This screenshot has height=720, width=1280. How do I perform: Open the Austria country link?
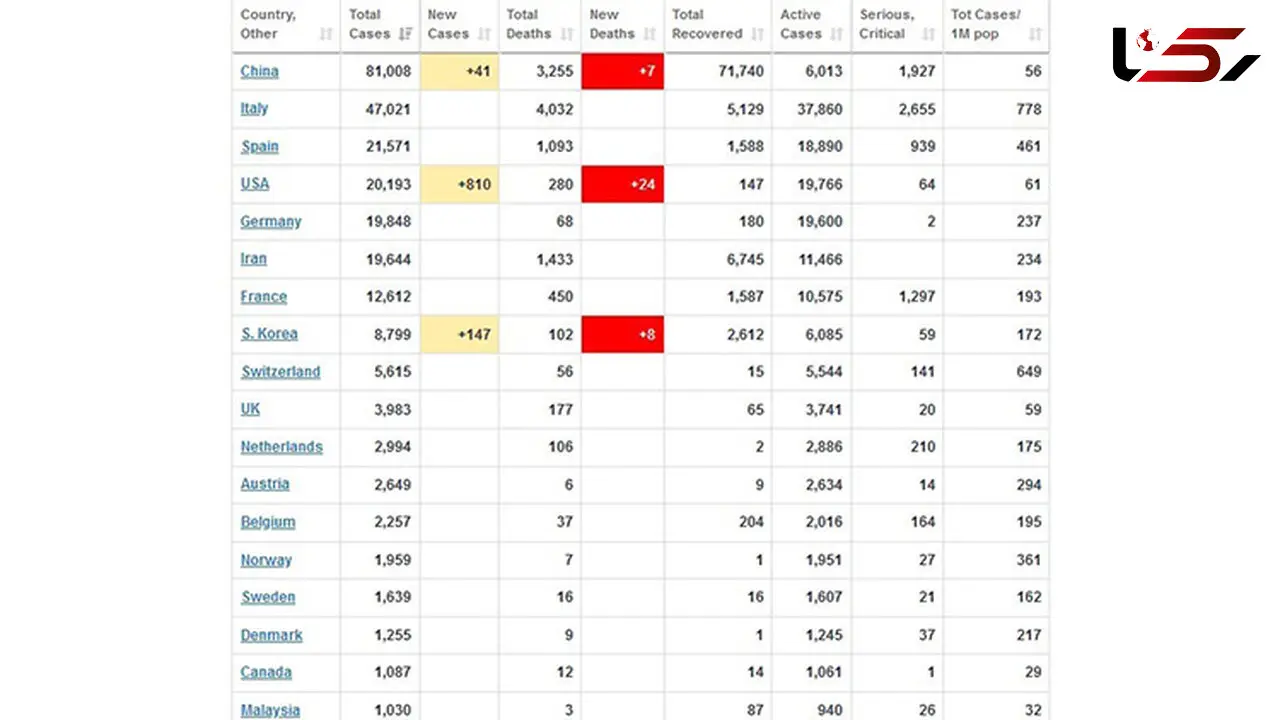[x=264, y=484]
